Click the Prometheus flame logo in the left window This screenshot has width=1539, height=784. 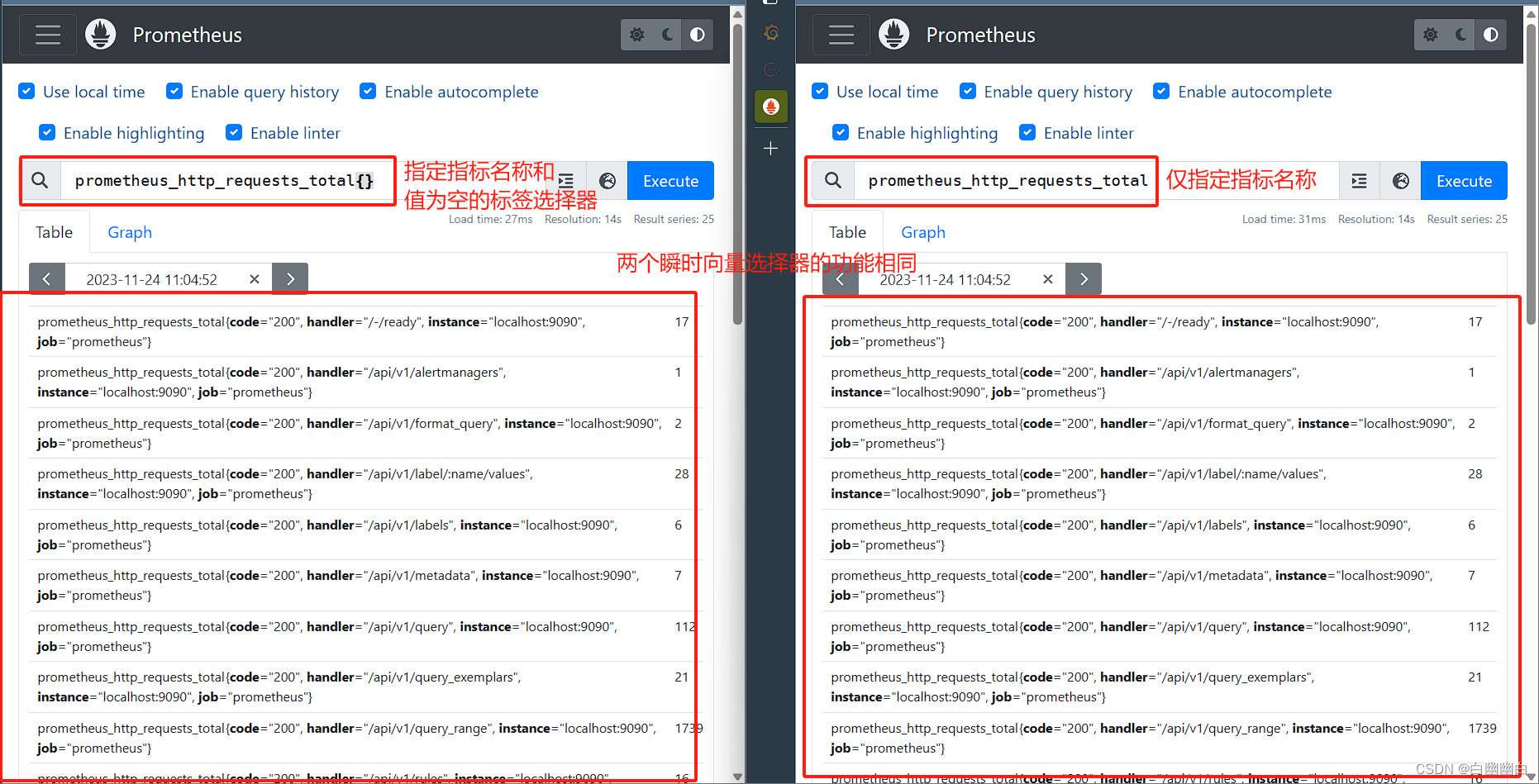pos(101,35)
